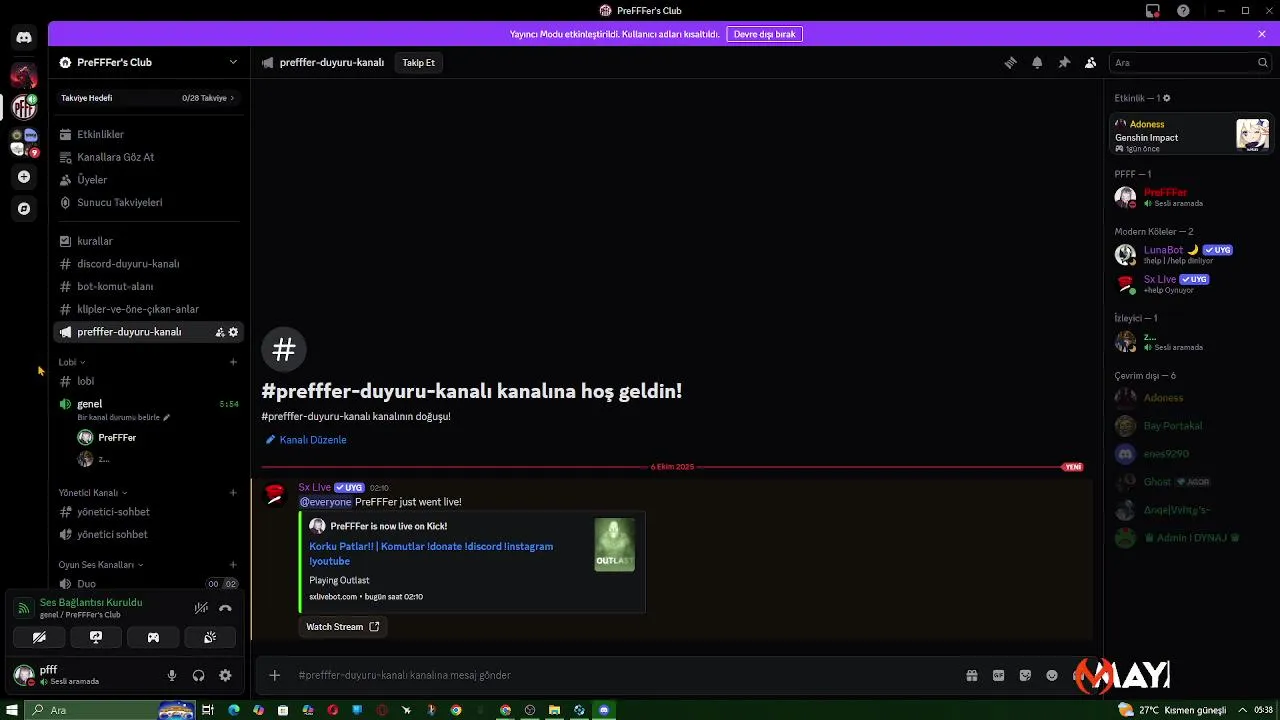The width and height of the screenshot is (1280, 720).
Task: Open the Üyeler list item
Action: click(149, 180)
